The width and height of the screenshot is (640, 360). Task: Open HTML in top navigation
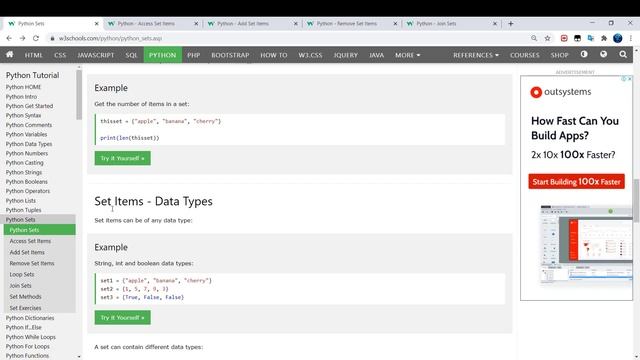33,55
